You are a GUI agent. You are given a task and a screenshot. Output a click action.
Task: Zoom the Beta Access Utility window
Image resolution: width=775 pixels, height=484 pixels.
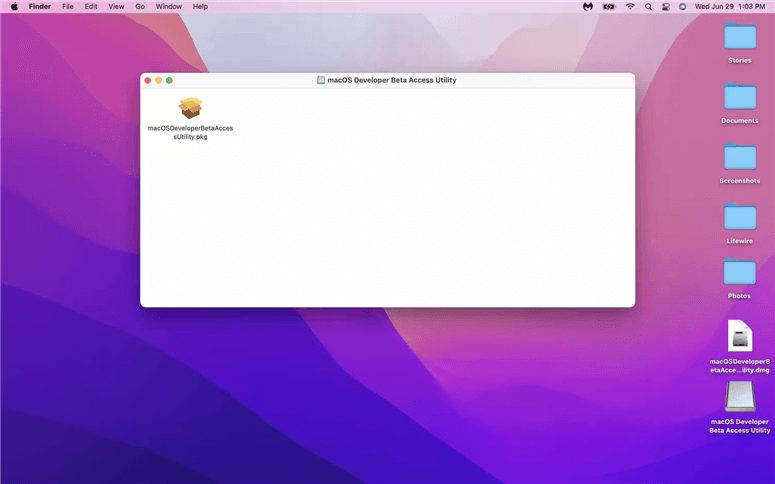tap(169, 80)
